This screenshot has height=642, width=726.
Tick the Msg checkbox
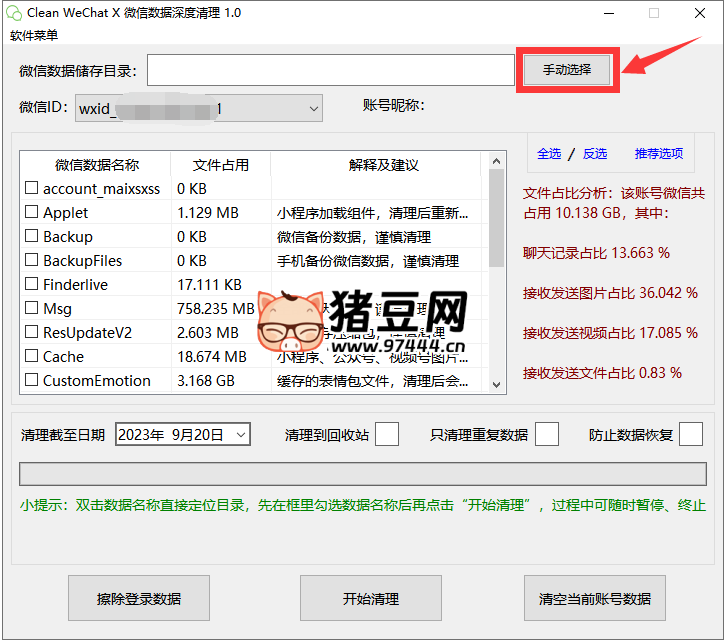[x=31, y=308]
